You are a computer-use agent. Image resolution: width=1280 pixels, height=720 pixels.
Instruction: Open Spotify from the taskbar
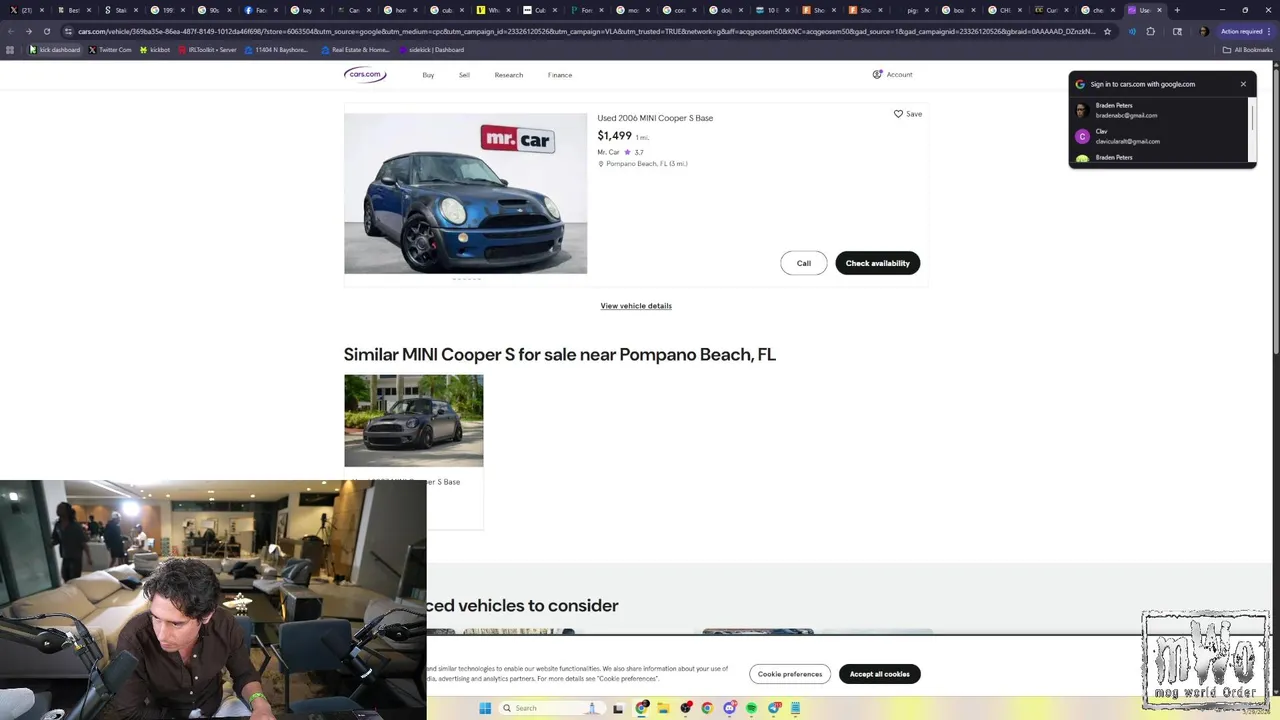click(751, 708)
